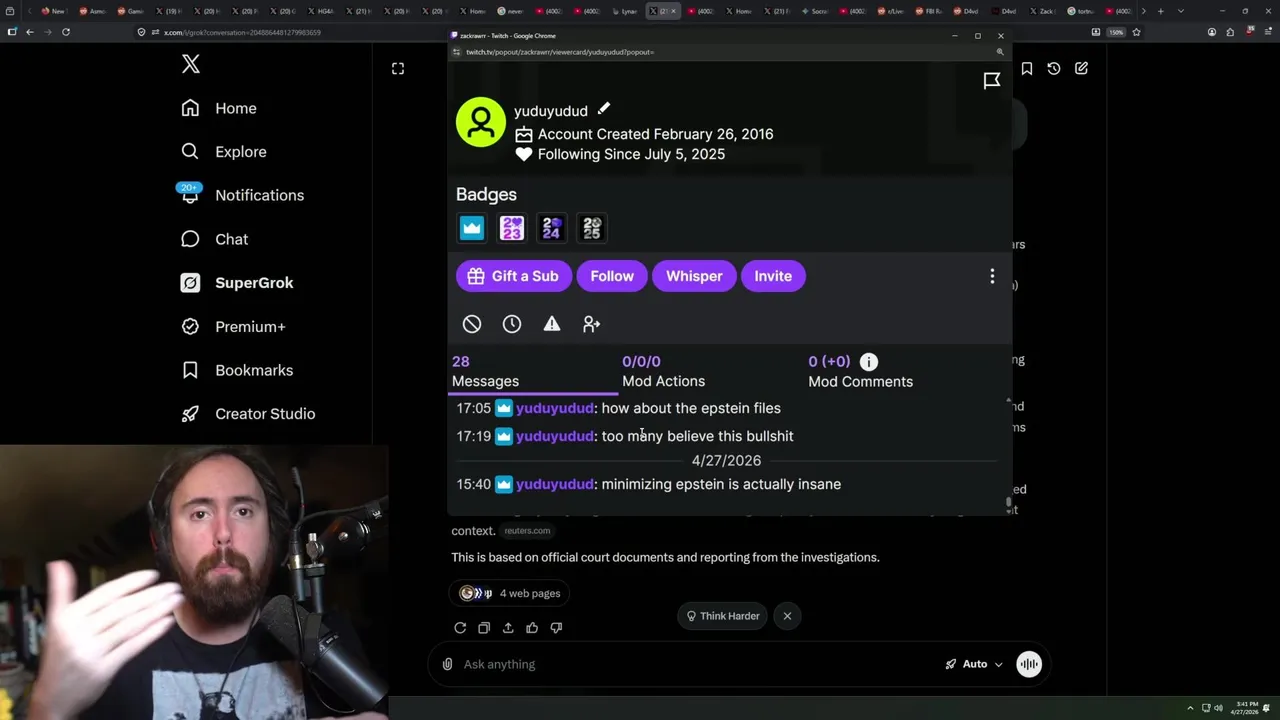Click the thumbs down icon

coord(556,628)
